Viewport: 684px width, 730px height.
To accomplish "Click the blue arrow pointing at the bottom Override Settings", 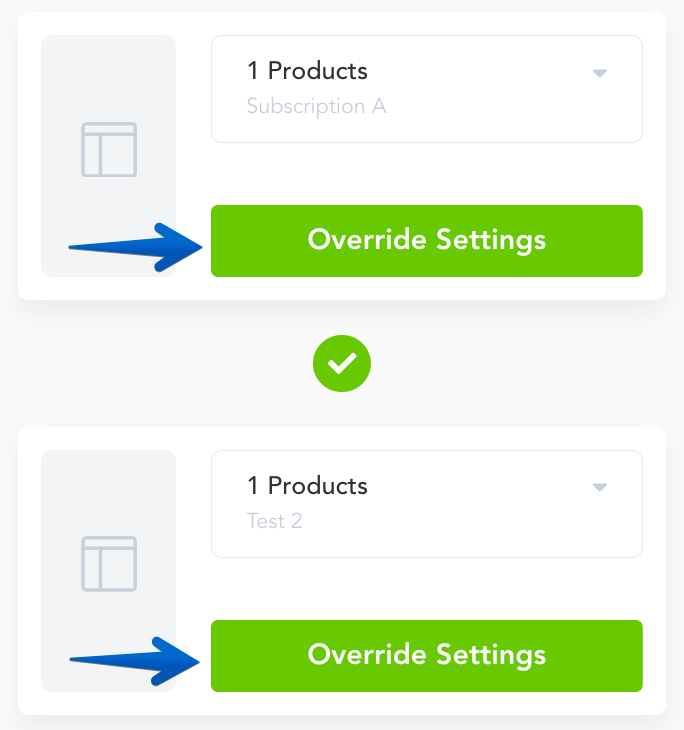I will click(135, 661).
